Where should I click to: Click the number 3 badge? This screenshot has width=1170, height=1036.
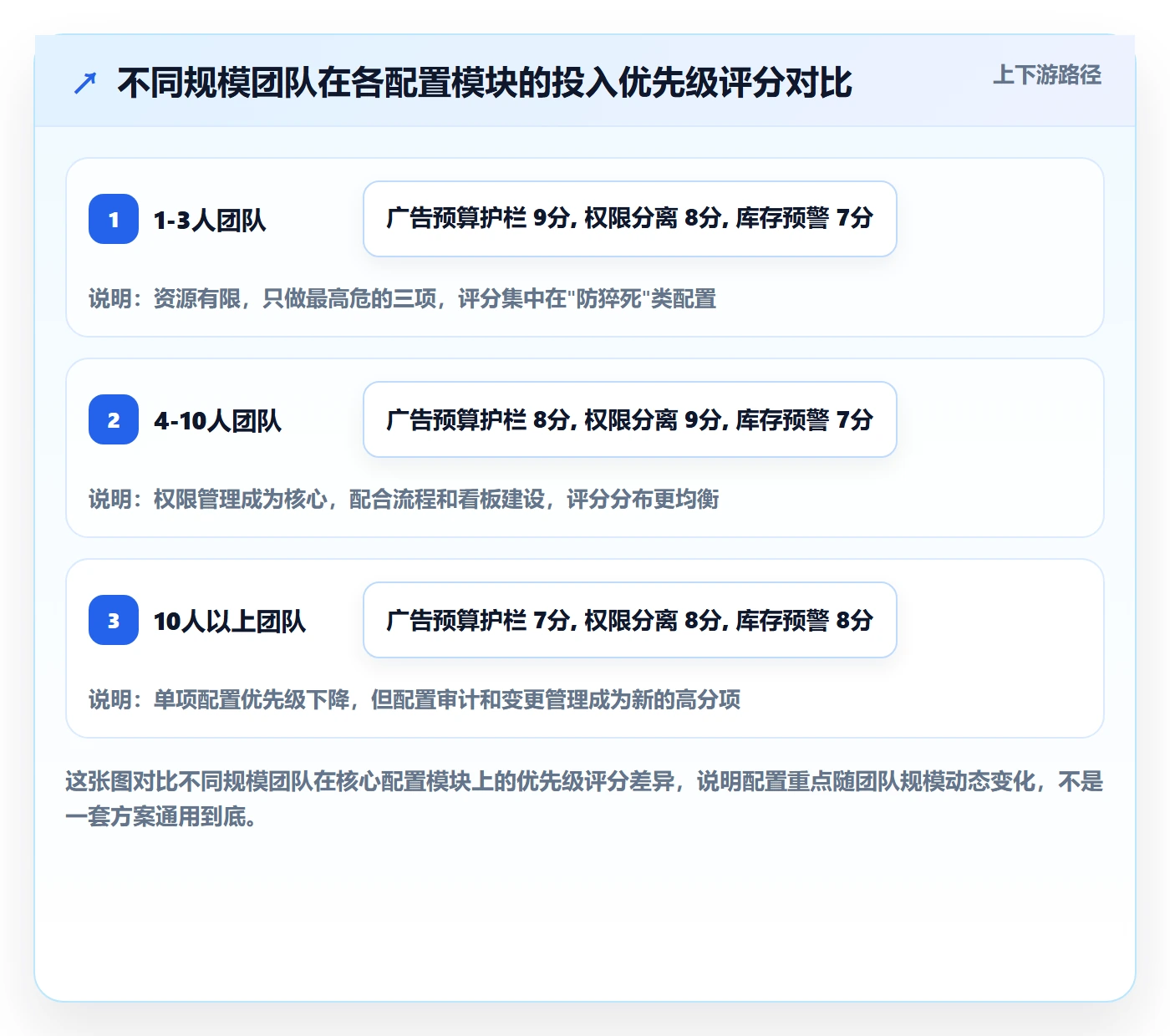[x=114, y=620]
